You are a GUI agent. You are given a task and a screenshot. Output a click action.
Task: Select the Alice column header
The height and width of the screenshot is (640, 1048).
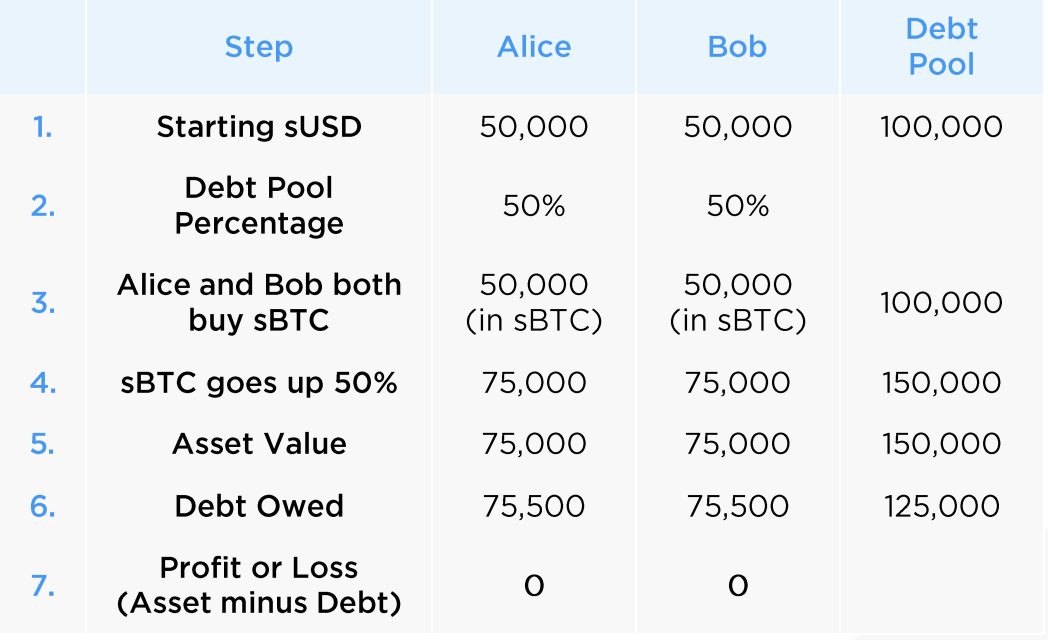coord(534,47)
